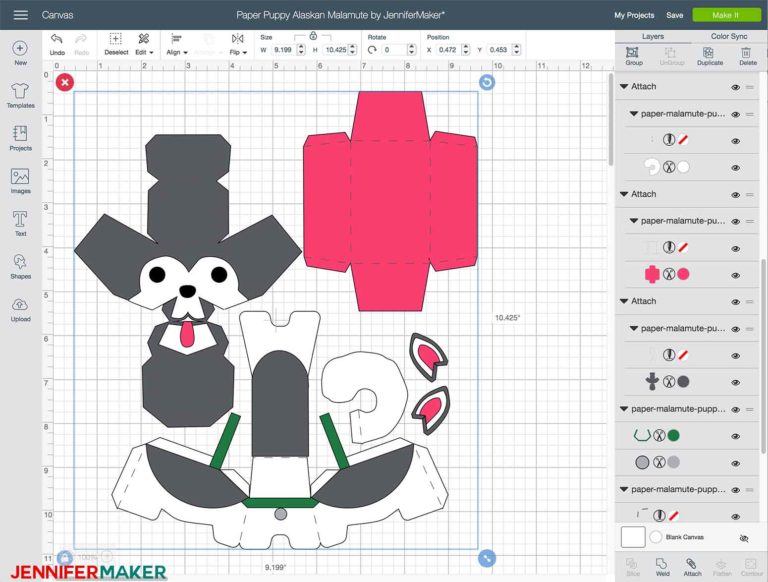
Task: Open the Images library
Action: tap(20, 181)
